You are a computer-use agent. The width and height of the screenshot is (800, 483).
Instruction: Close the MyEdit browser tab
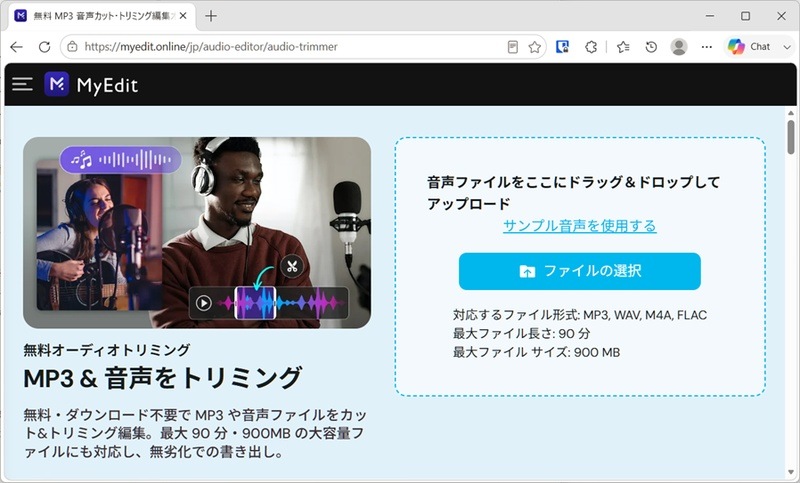point(183,16)
